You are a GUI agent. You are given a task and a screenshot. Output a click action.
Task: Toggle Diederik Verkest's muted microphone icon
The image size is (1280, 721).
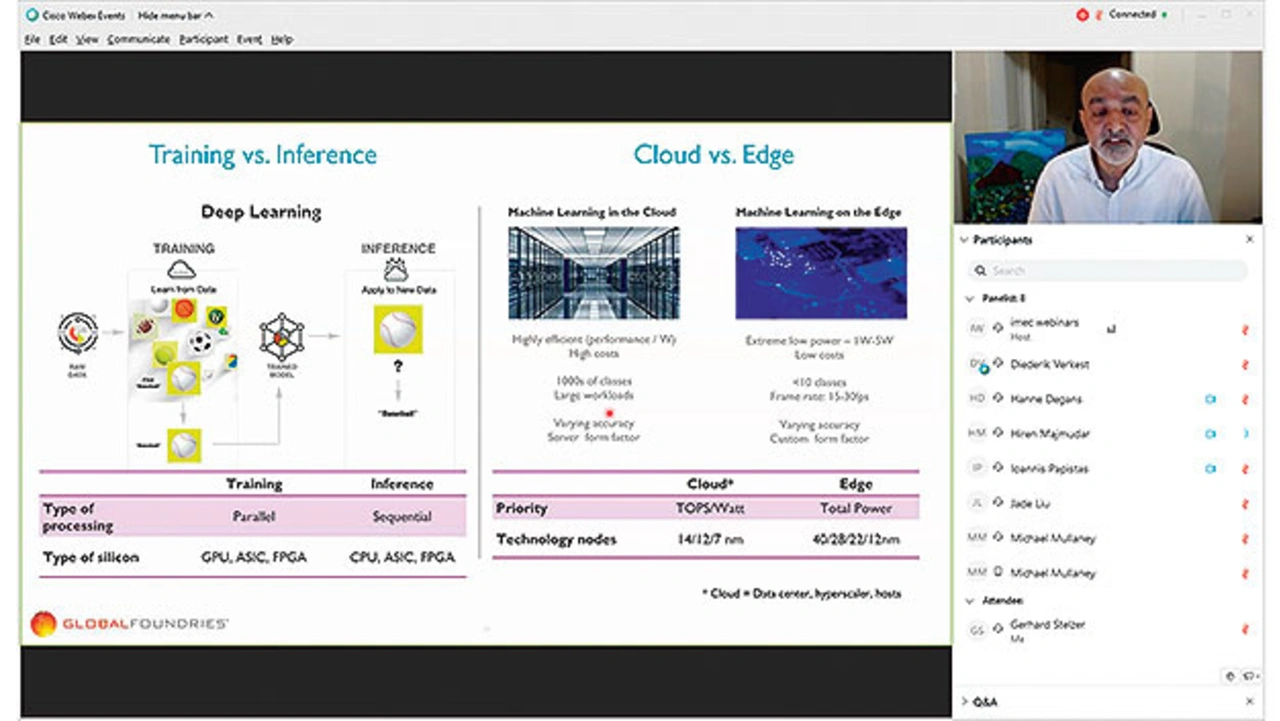[1245, 365]
